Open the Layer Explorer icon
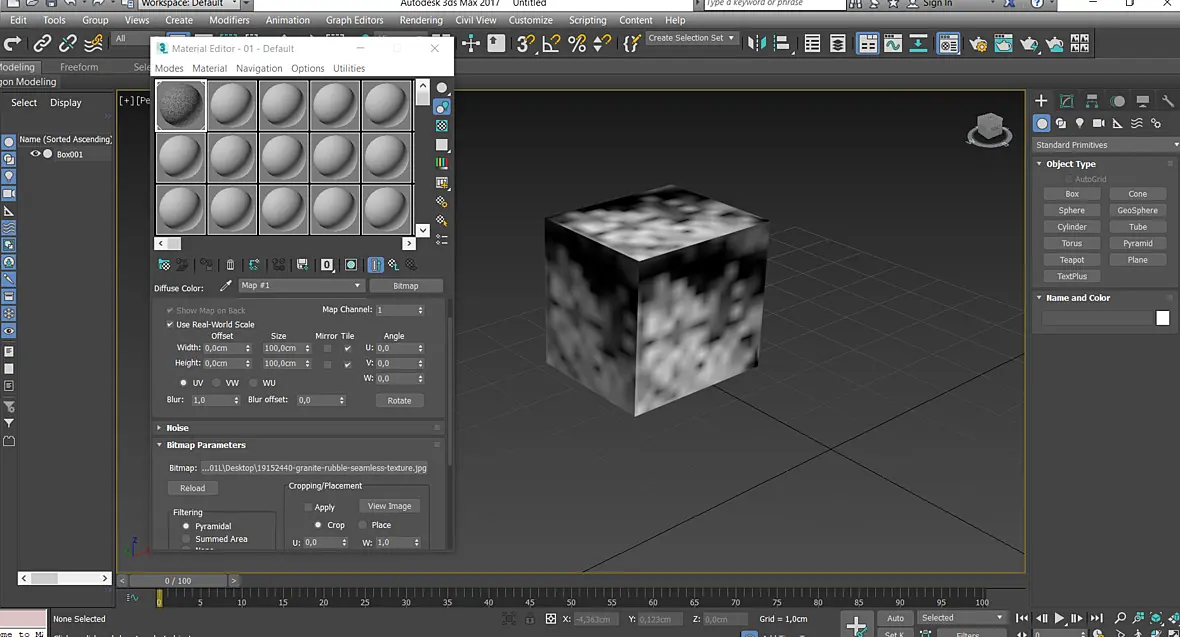Screen dimensions: 1180x637 coord(838,44)
